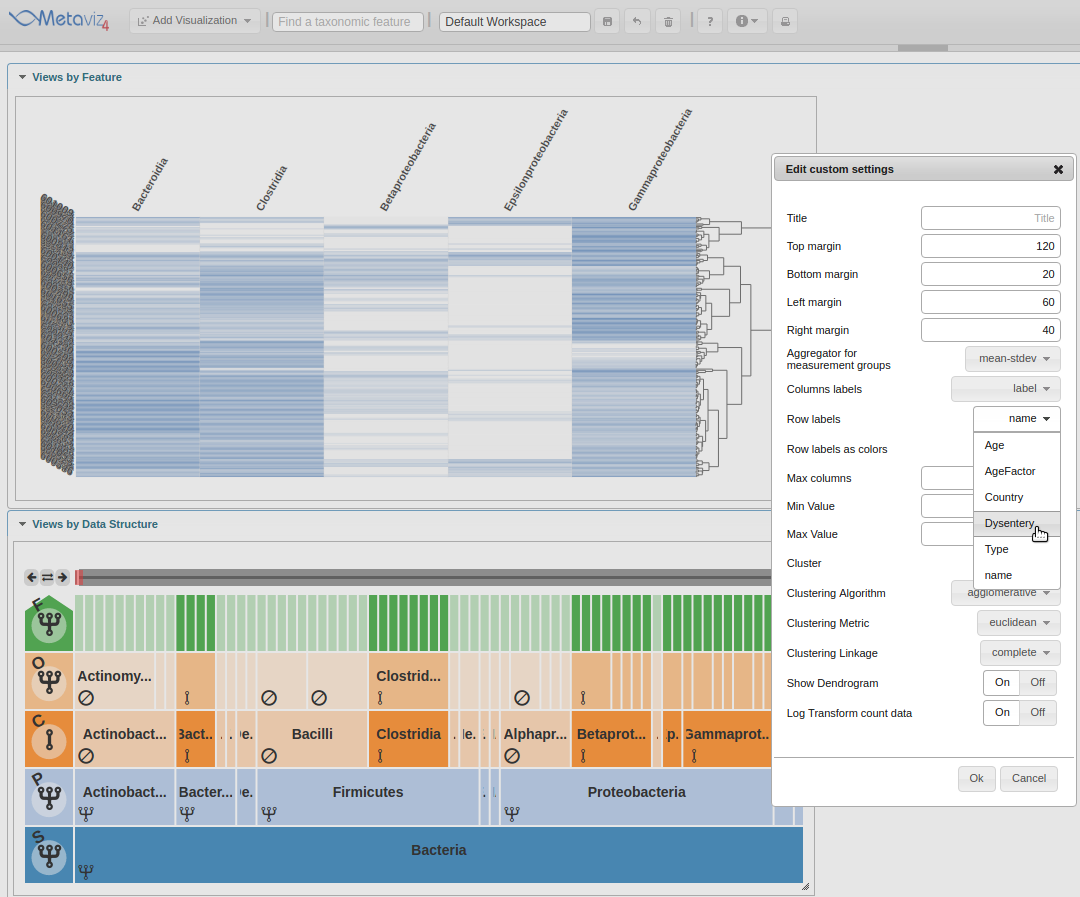This screenshot has height=897, width=1080.
Task: Click the Top margin field
Action: click(990, 246)
